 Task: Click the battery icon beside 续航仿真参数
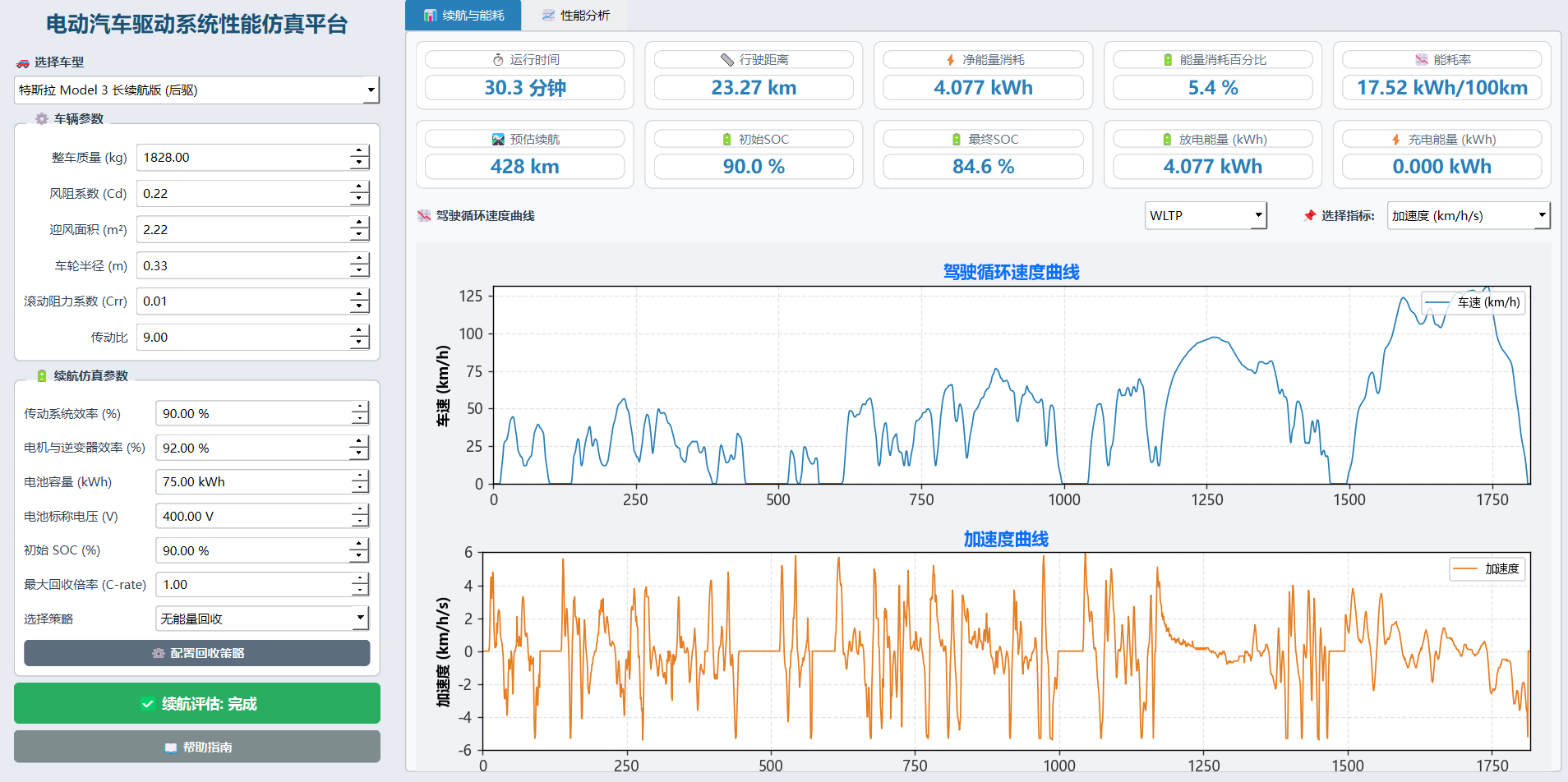pyautogui.click(x=42, y=376)
